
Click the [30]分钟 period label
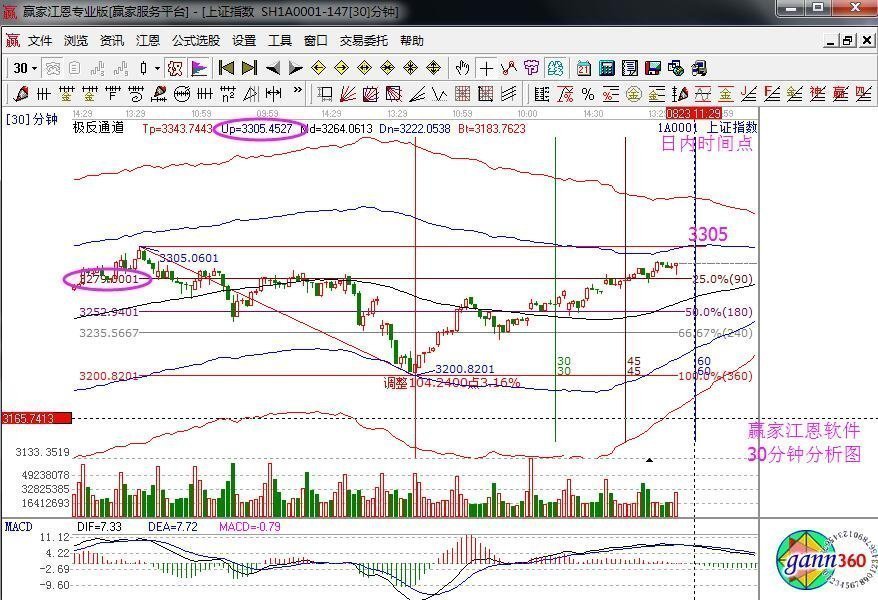pos(32,119)
